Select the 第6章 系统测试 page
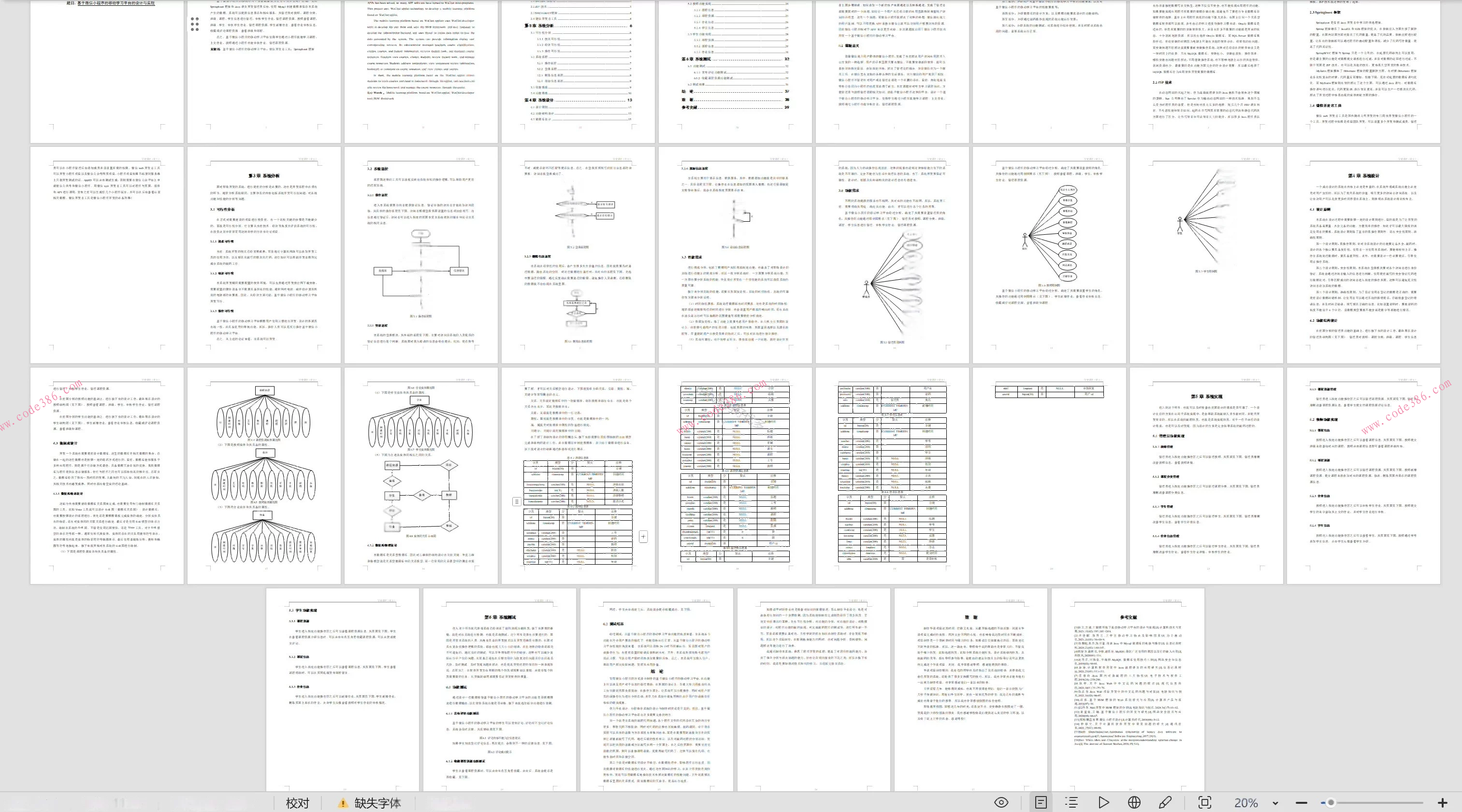The height and width of the screenshot is (812, 1462). click(499, 689)
